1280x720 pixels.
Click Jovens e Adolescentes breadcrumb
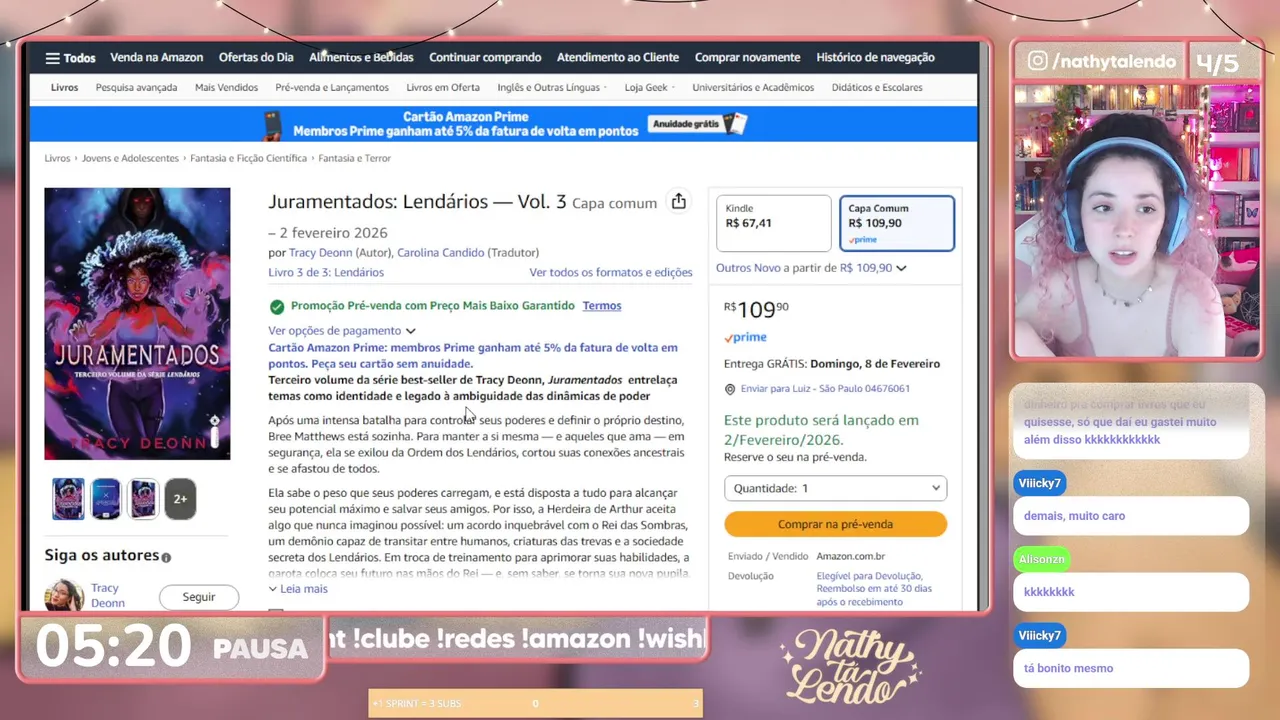pos(130,158)
